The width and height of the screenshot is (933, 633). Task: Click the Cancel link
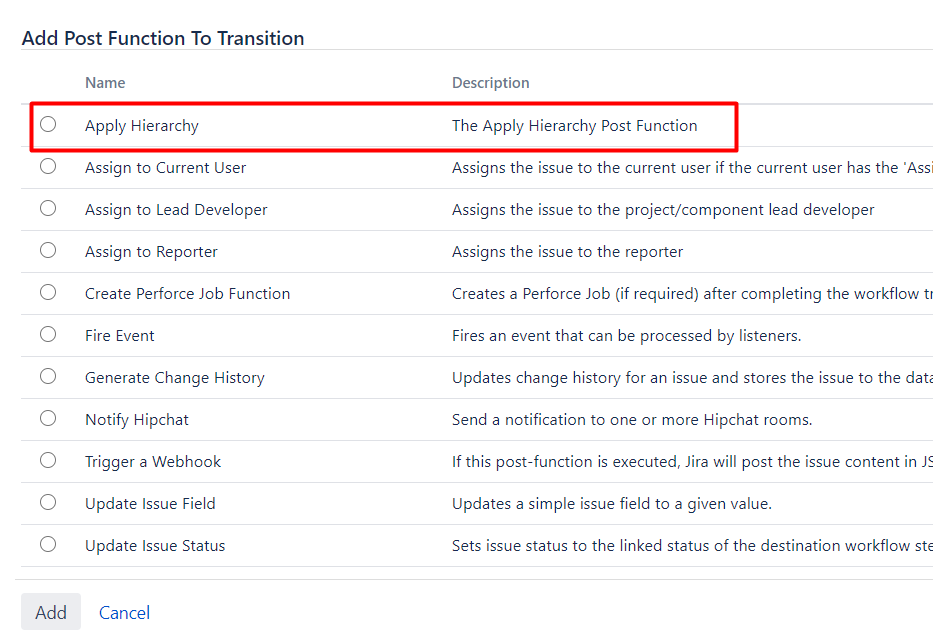click(x=124, y=613)
